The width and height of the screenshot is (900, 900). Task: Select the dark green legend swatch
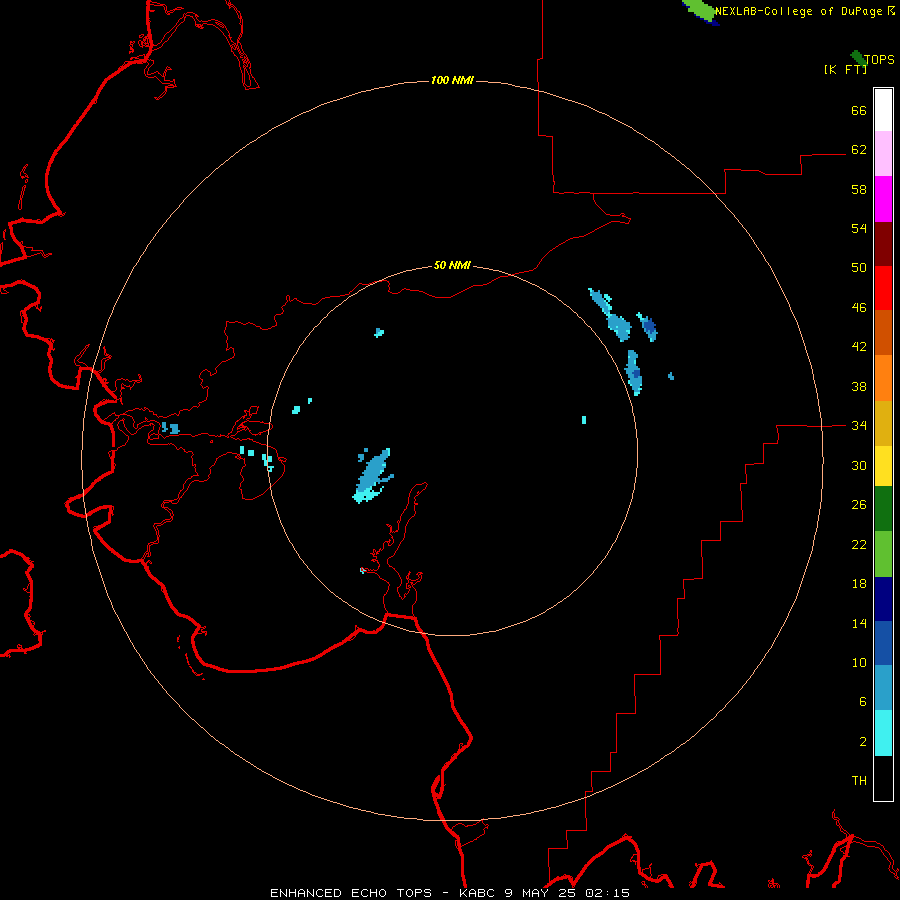[x=883, y=509]
